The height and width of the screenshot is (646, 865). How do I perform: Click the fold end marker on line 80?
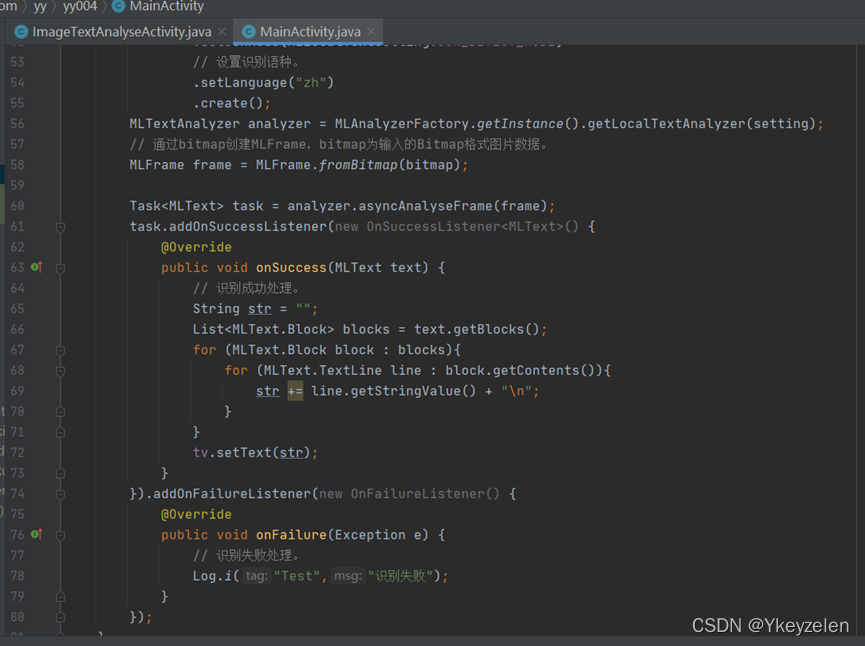tap(61, 617)
